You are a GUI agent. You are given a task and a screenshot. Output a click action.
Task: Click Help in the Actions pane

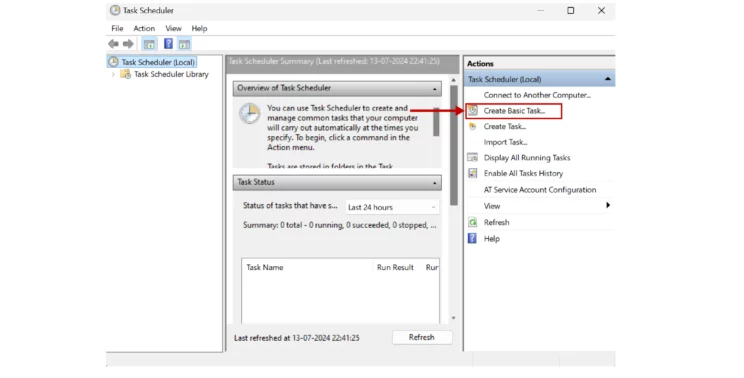coord(492,239)
